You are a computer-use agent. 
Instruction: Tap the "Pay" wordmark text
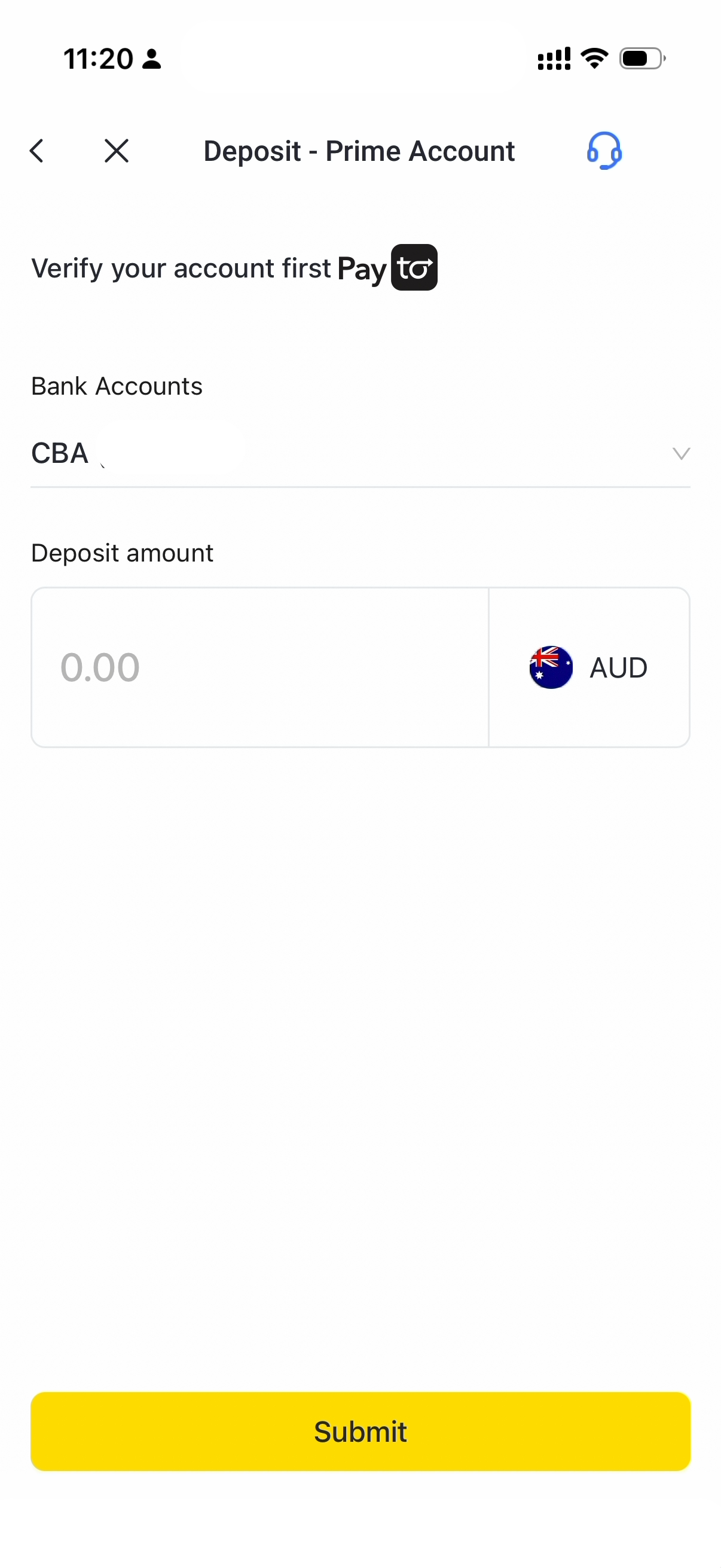pyautogui.click(x=362, y=270)
